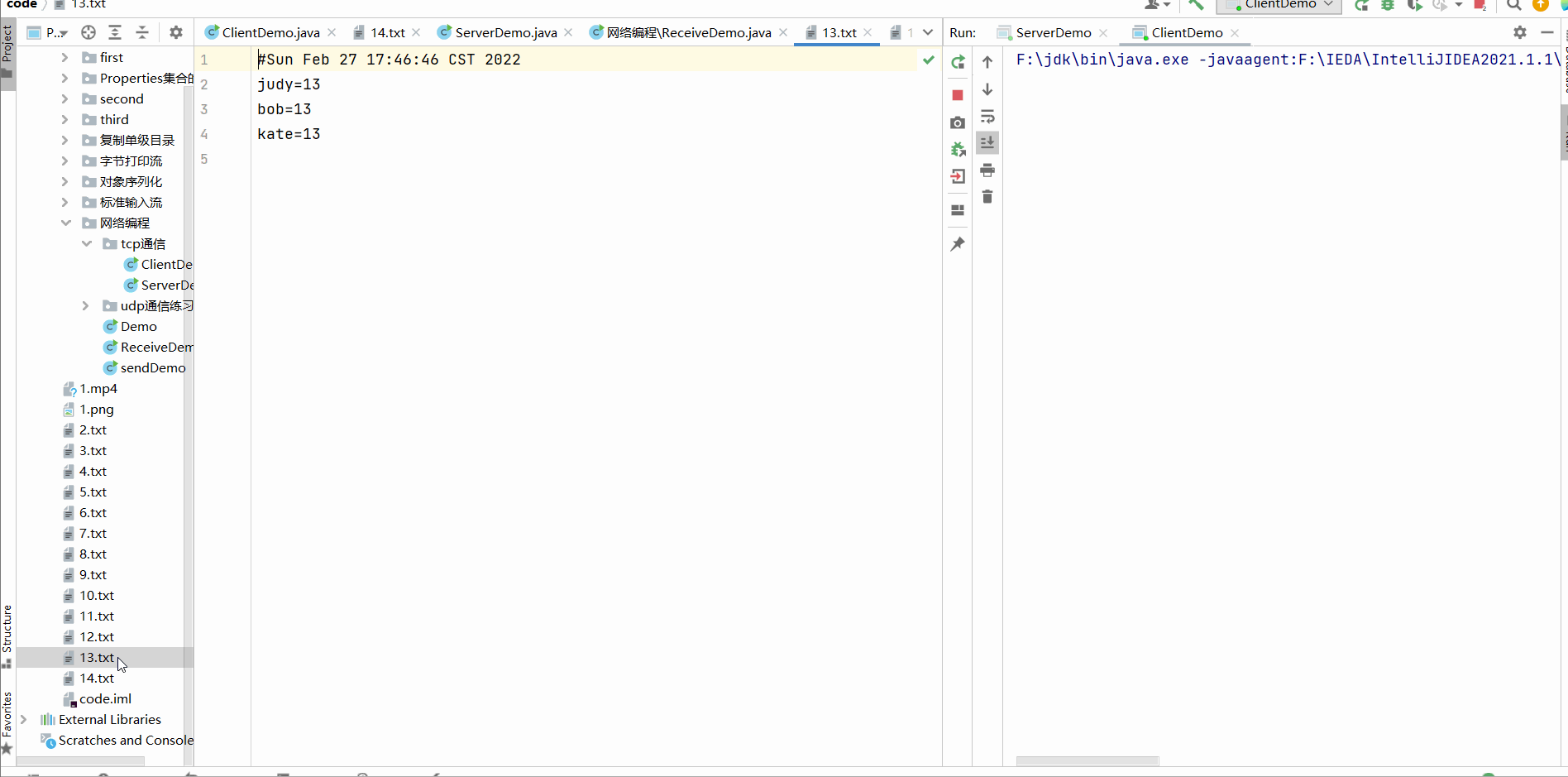
Task: Select code.iml in the project tree
Action: 105,698
